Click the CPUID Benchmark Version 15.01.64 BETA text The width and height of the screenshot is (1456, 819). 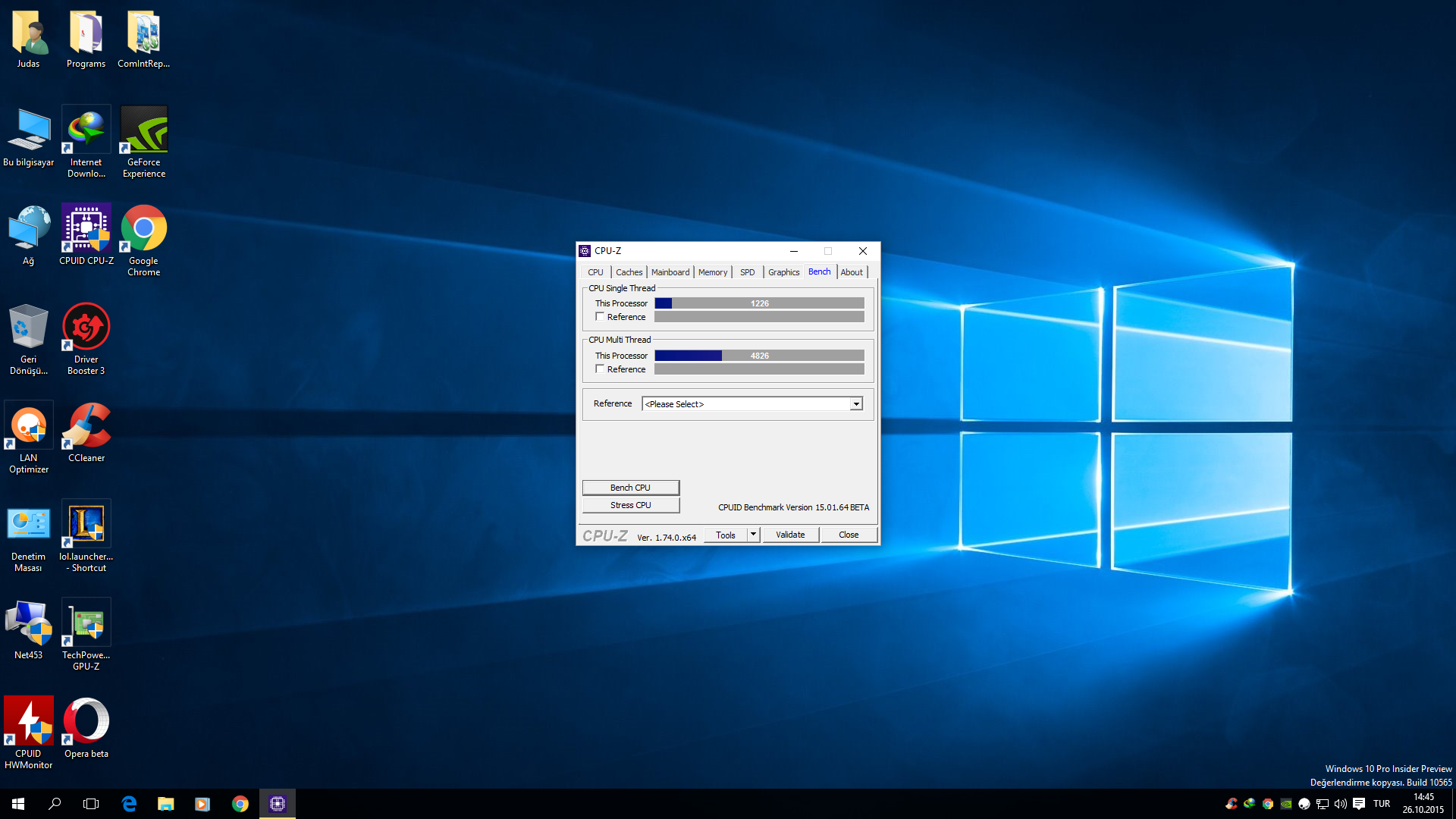pos(793,507)
